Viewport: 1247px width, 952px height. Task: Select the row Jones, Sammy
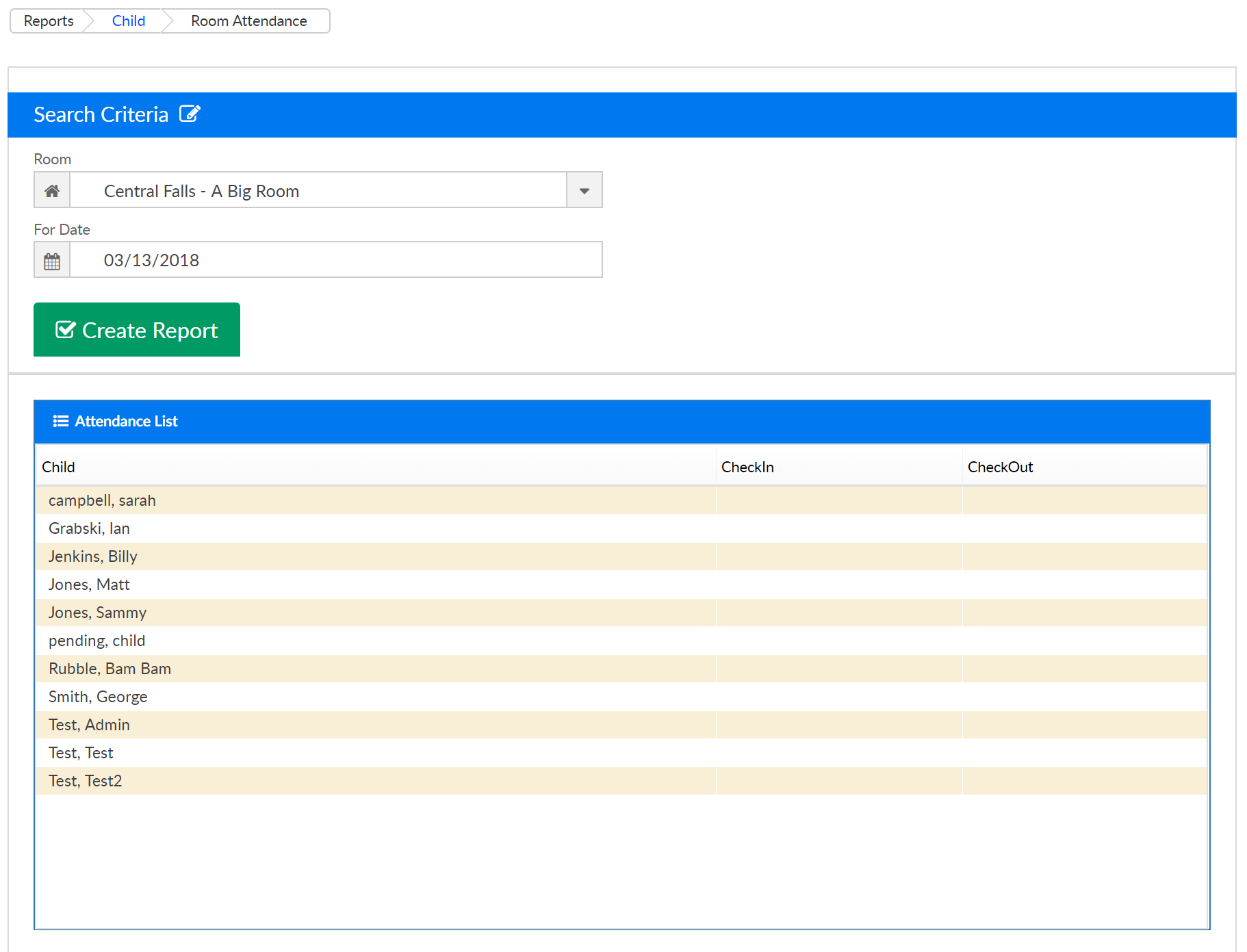click(x=621, y=613)
